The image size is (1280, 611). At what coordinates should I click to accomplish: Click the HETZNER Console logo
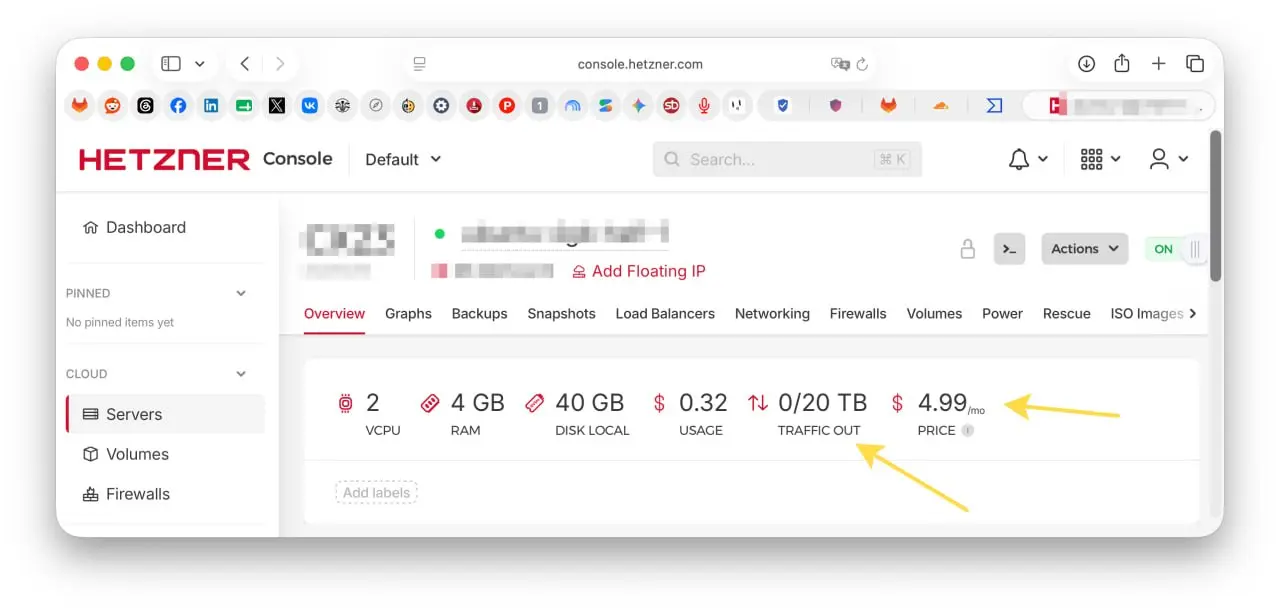coord(206,159)
